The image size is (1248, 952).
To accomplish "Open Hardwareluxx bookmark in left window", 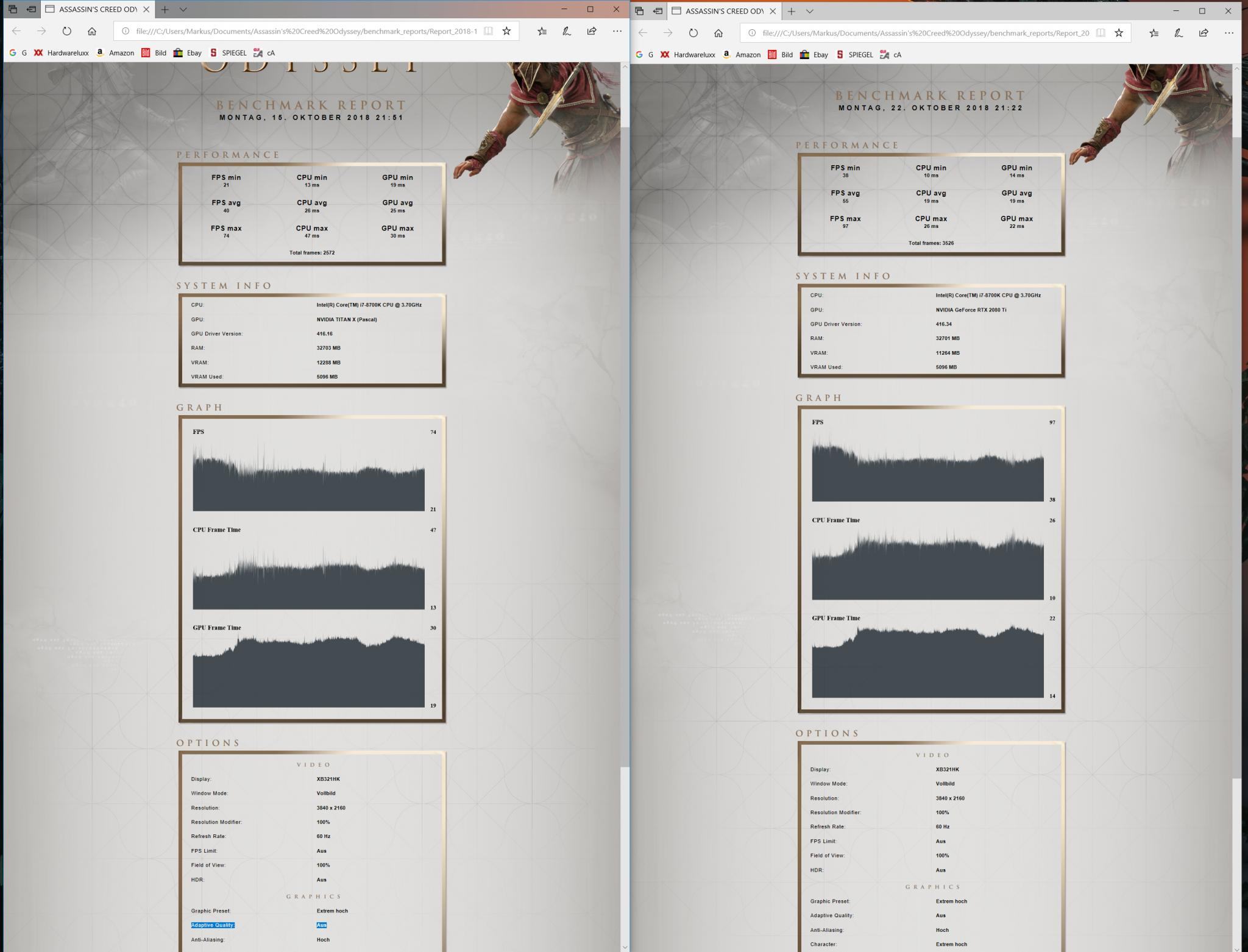I will pos(62,53).
